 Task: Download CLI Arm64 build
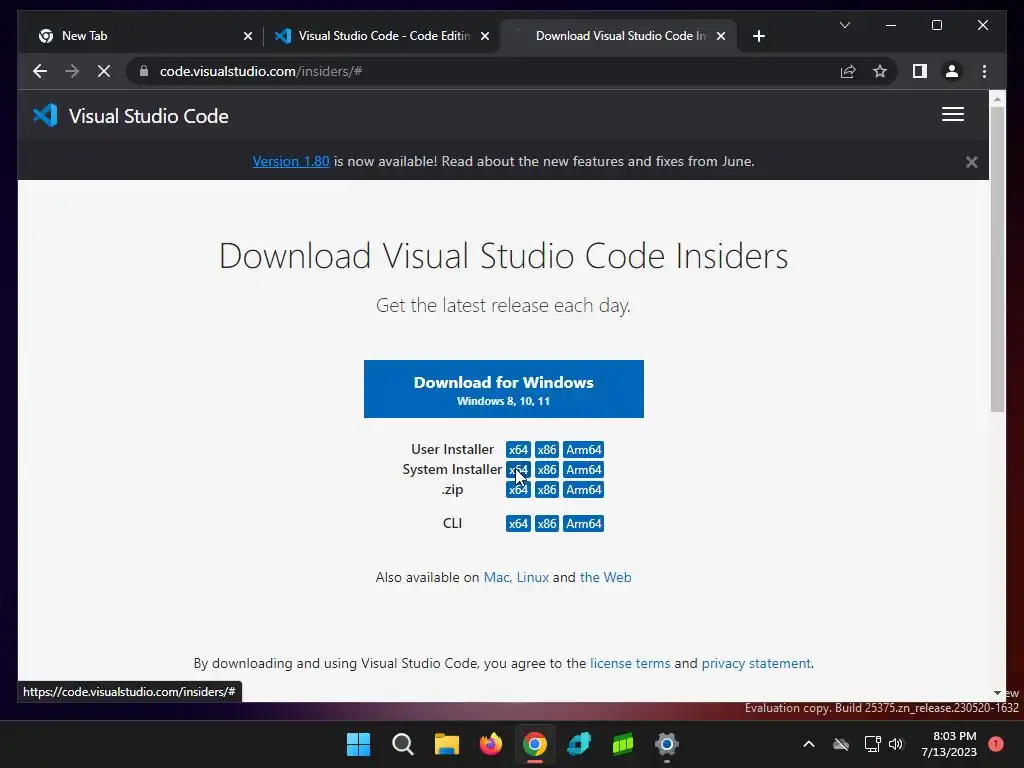584,524
